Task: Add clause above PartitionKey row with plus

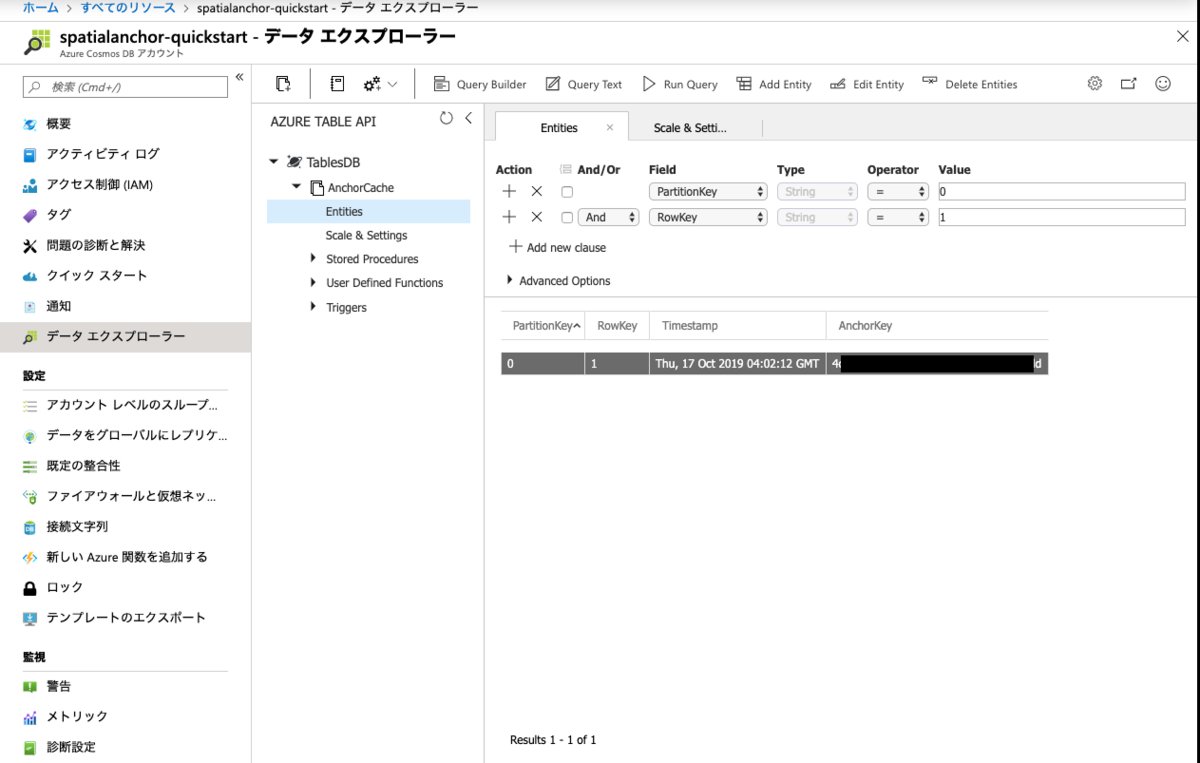Action: pyautogui.click(x=509, y=191)
